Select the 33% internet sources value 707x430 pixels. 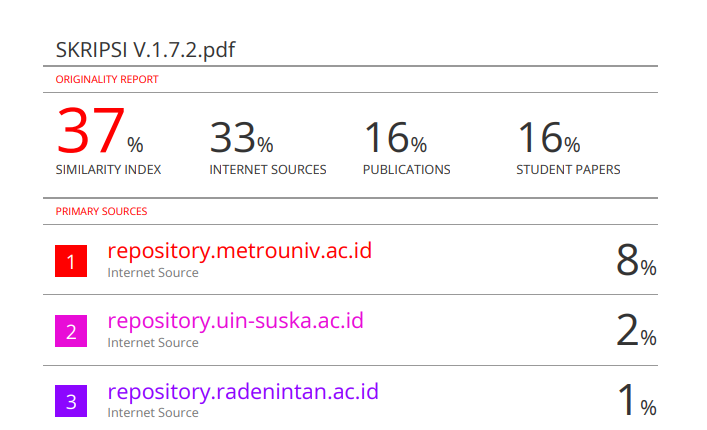pyautogui.click(x=241, y=137)
